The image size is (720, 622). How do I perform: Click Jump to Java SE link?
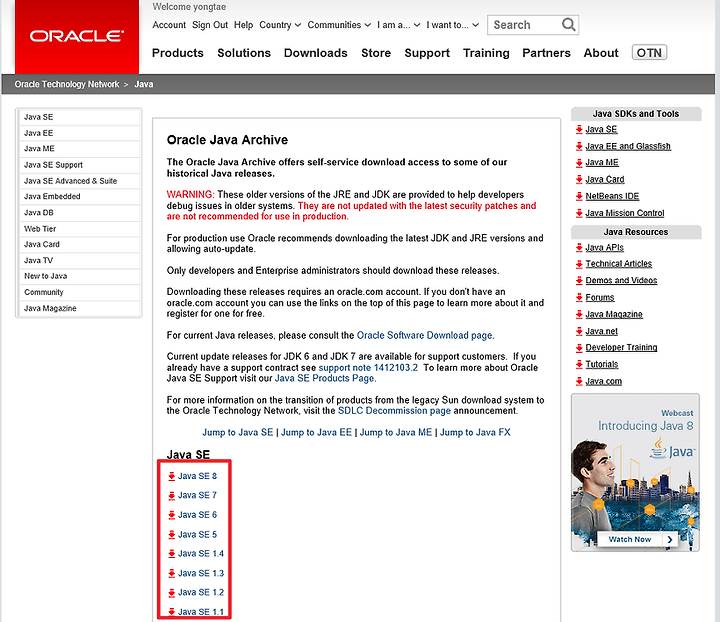(237, 432)
